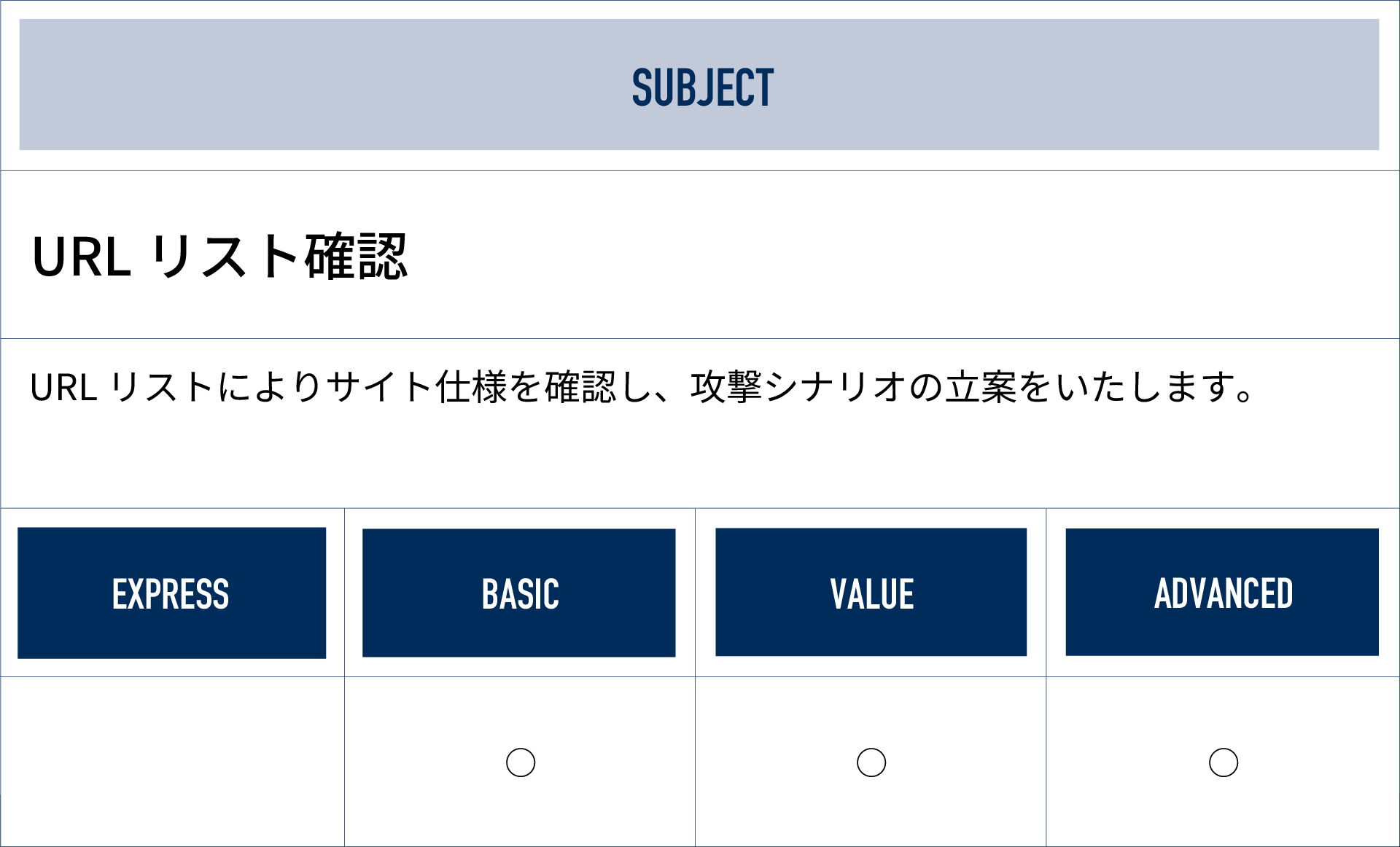Click "URL" at the start of the description
Image resolution: width=1400 pixels, height=847 pixels.
point(63,387)
